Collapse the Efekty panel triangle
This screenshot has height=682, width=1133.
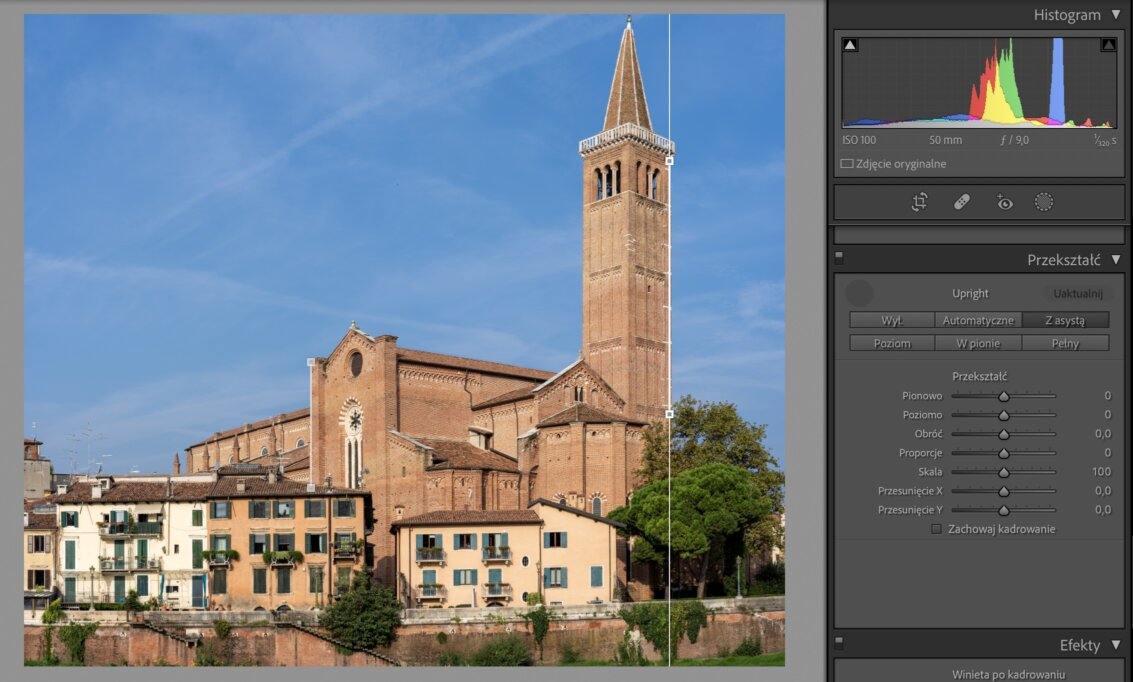point(1116,646)
